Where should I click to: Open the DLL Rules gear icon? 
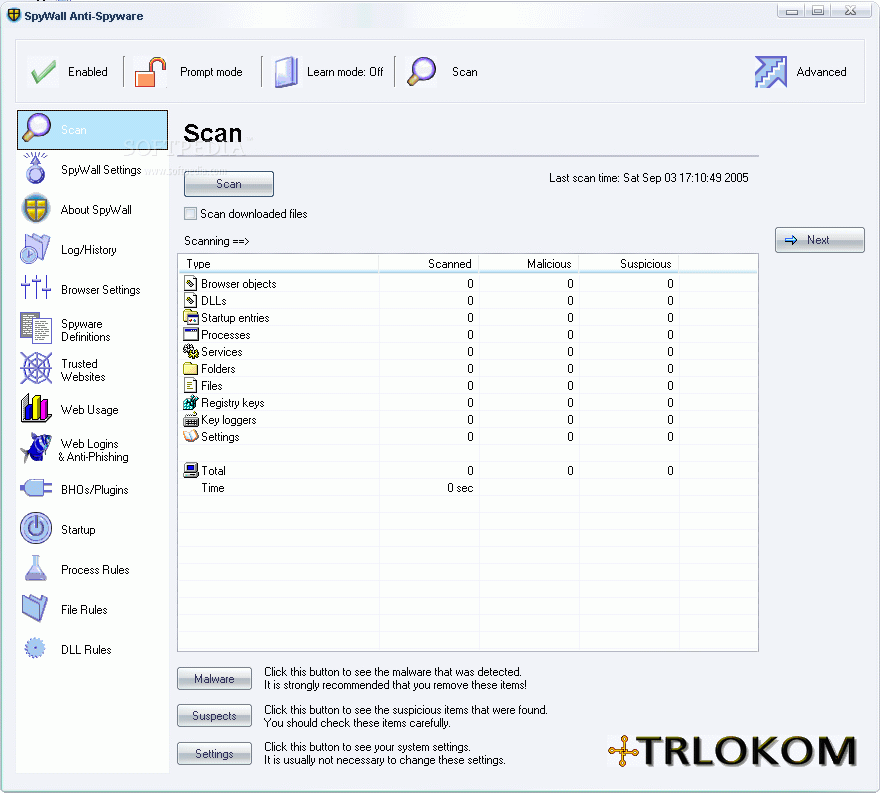(x=35, y=648)
